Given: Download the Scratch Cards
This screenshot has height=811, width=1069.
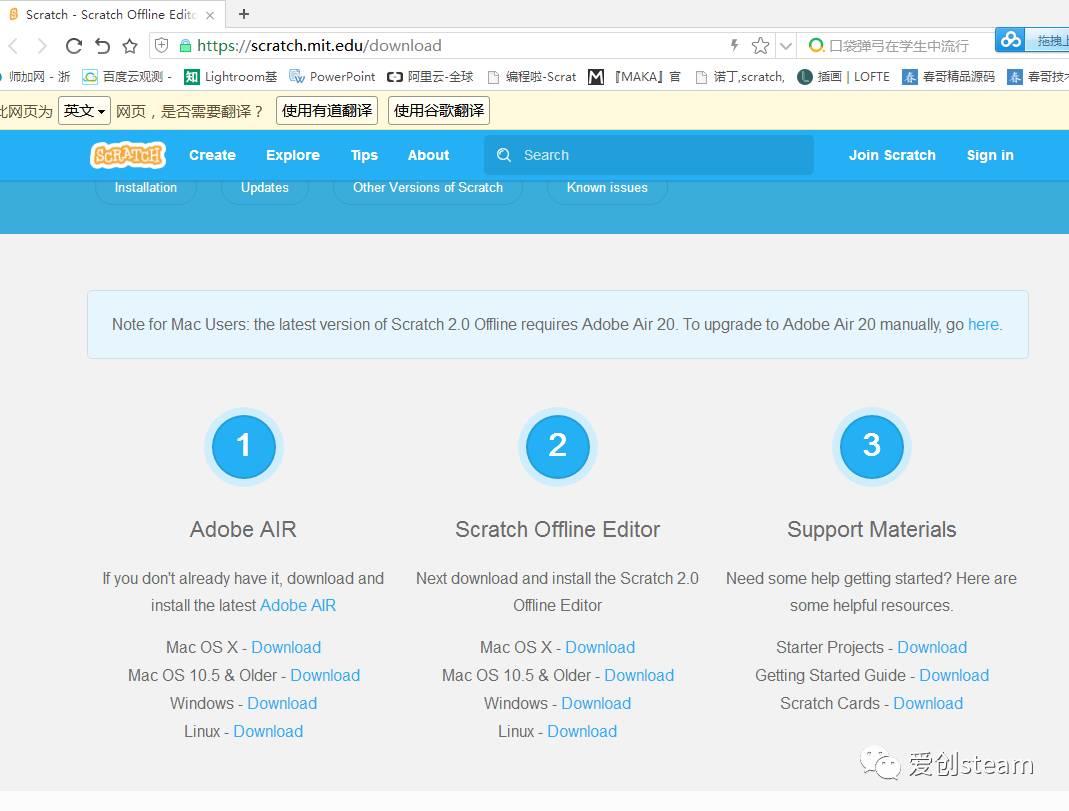Looking at the screenshot, I should (x=928, y=703).
